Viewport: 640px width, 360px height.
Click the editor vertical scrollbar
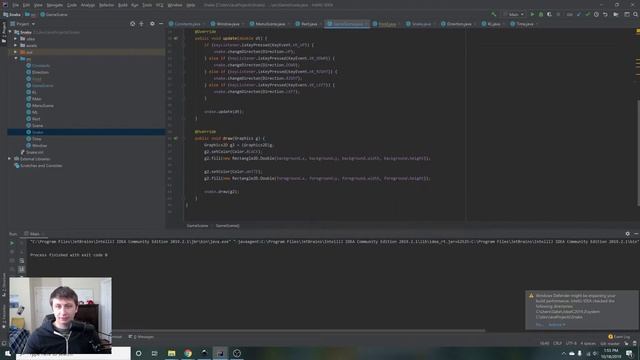tap(638, 153)
